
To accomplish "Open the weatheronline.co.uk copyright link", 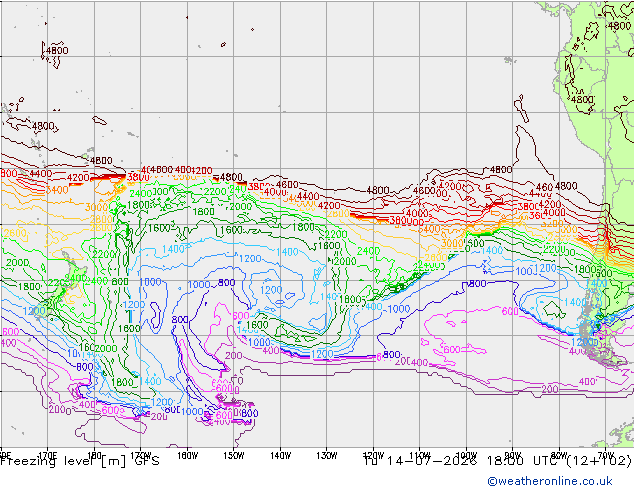I will (550, 481).
